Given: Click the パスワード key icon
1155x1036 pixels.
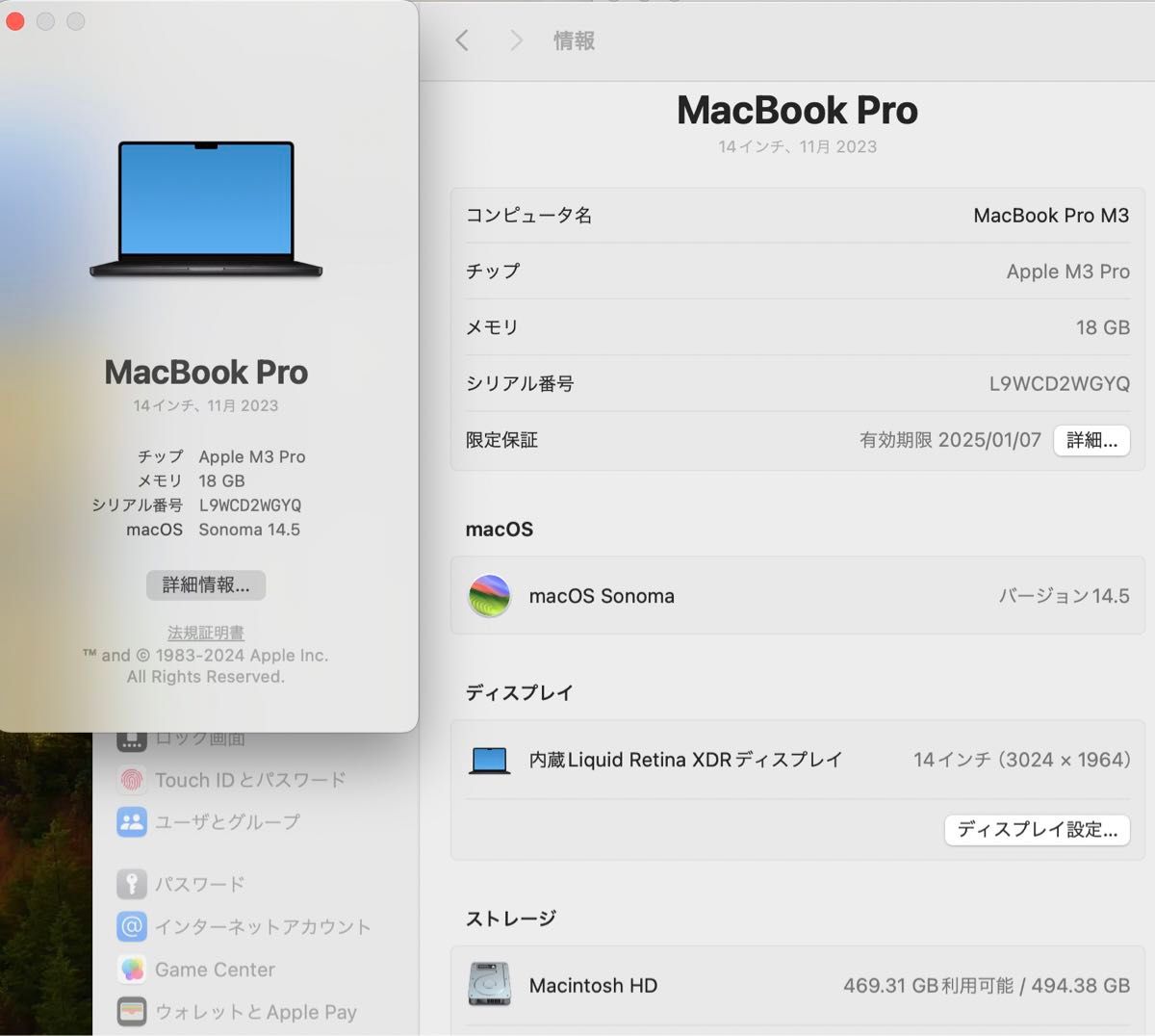Looking at the screenshot, I should [x=132, y=884].
